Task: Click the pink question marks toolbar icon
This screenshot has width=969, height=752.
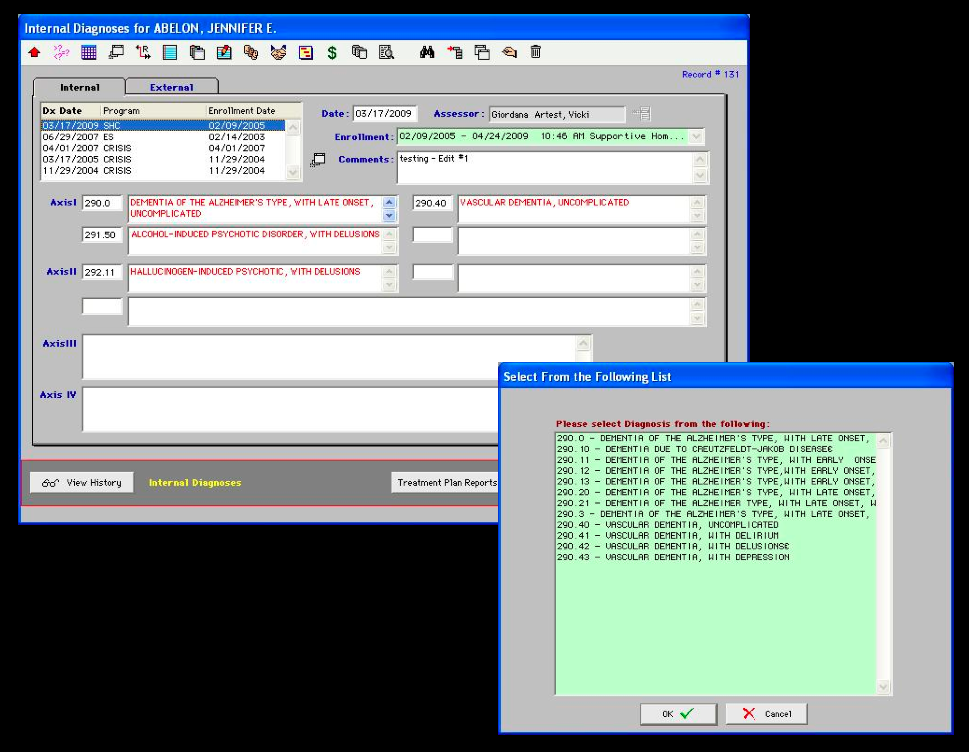Action: (61, 53)
